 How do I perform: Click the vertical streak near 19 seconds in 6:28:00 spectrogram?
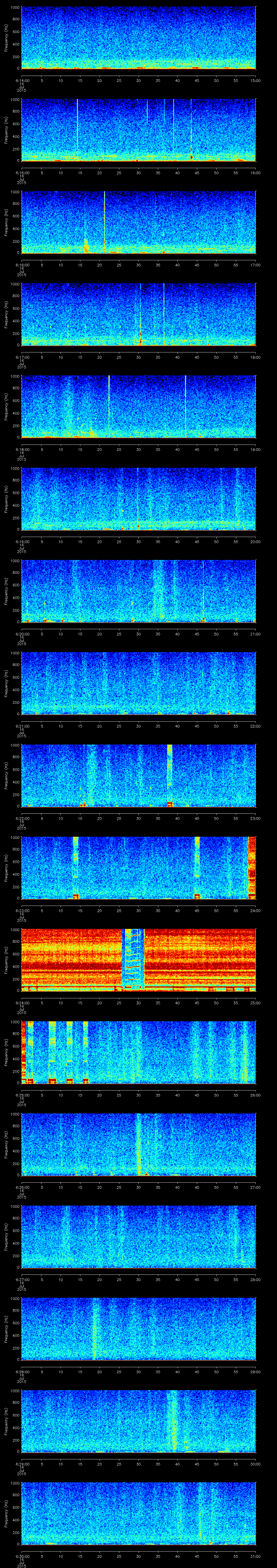pyautogui.click(x=95, y=1327)
